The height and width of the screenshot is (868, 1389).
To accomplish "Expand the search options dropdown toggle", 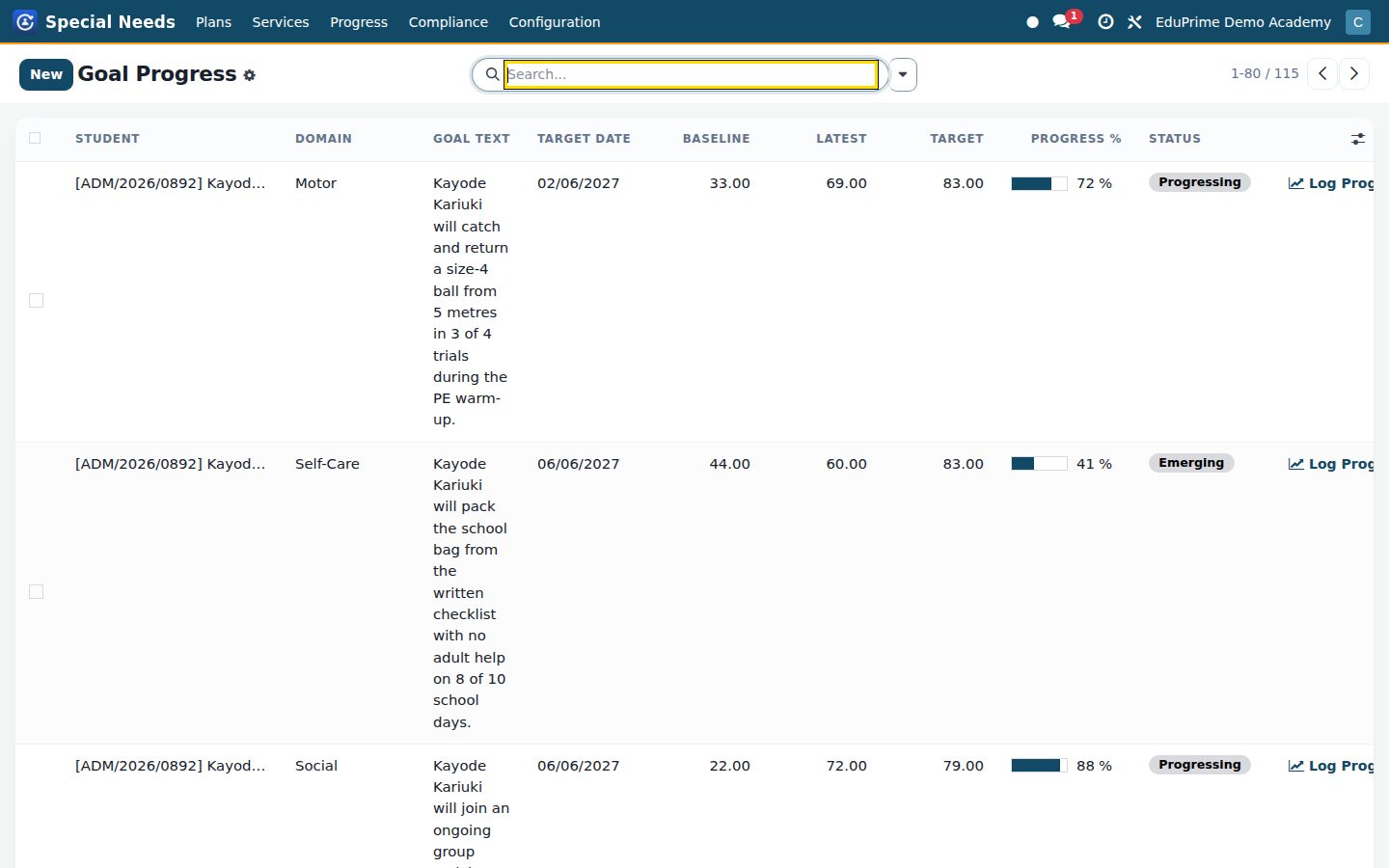I will [903, 74].
